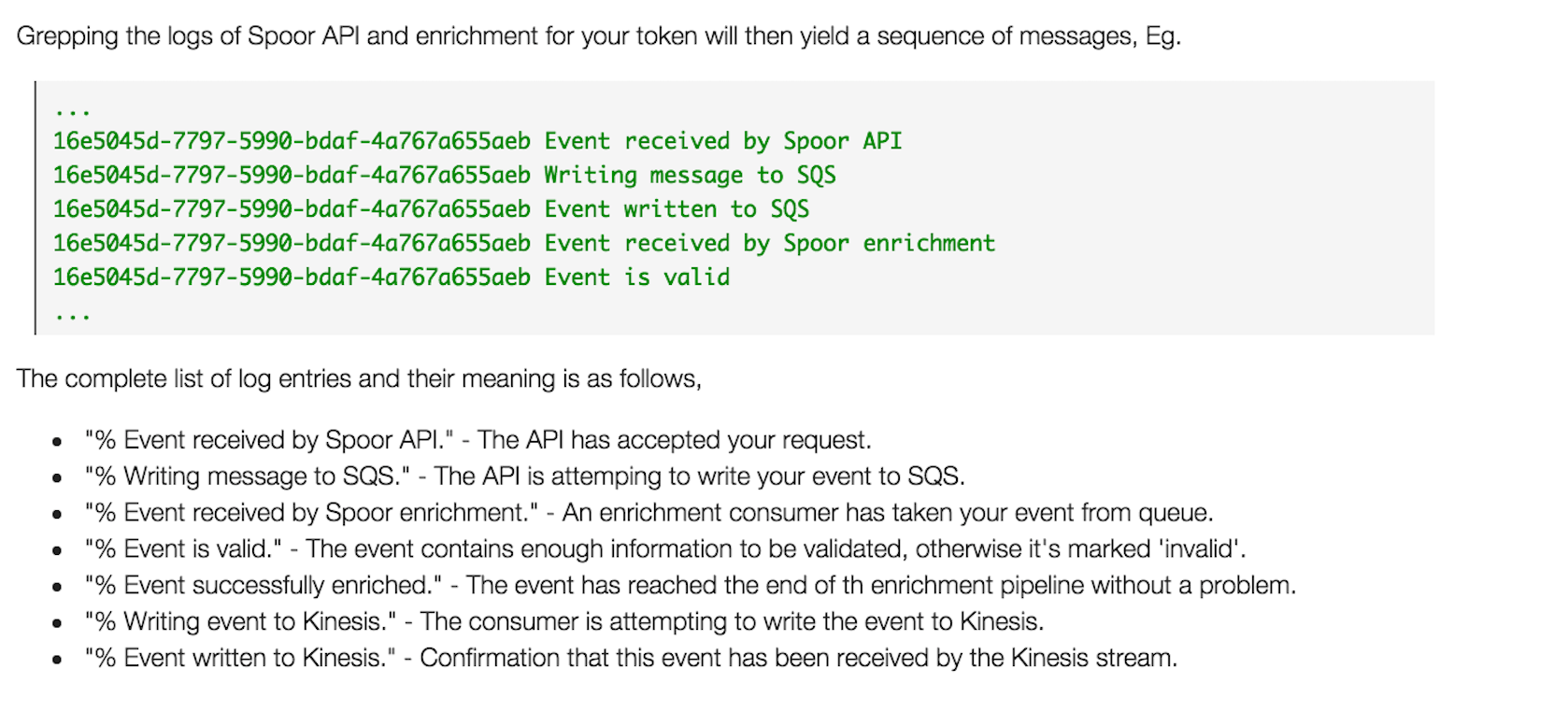
Task: Click the 'complete list of log entries' sentence
Action: [x=359, y=378]
